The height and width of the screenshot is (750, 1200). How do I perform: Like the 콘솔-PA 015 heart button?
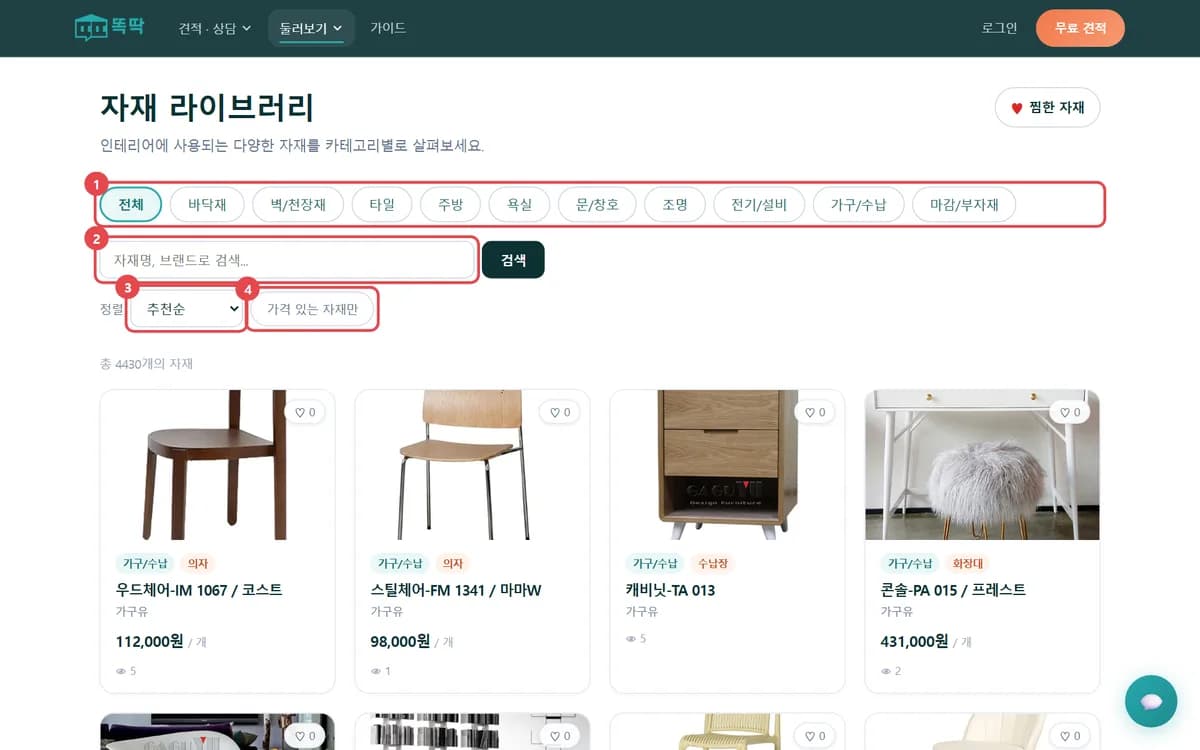coord(1070,412)
